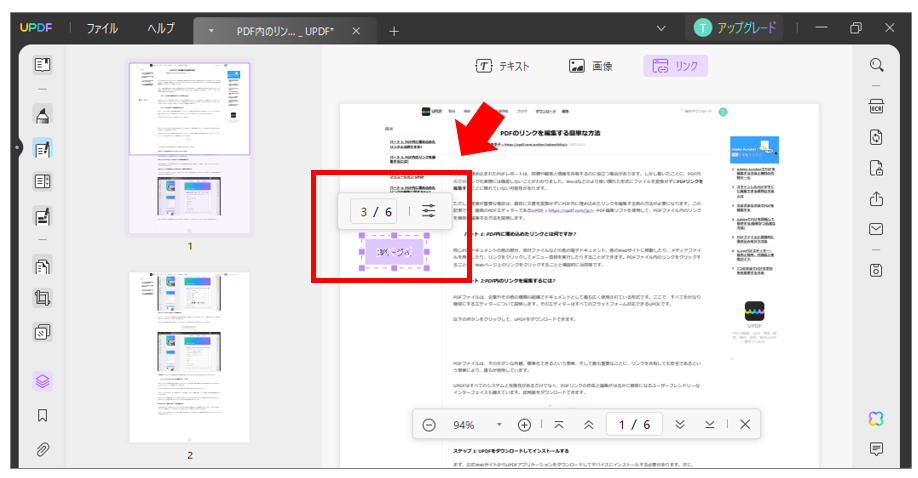
Task: Open the Form preparation tool
Action: 42,182
